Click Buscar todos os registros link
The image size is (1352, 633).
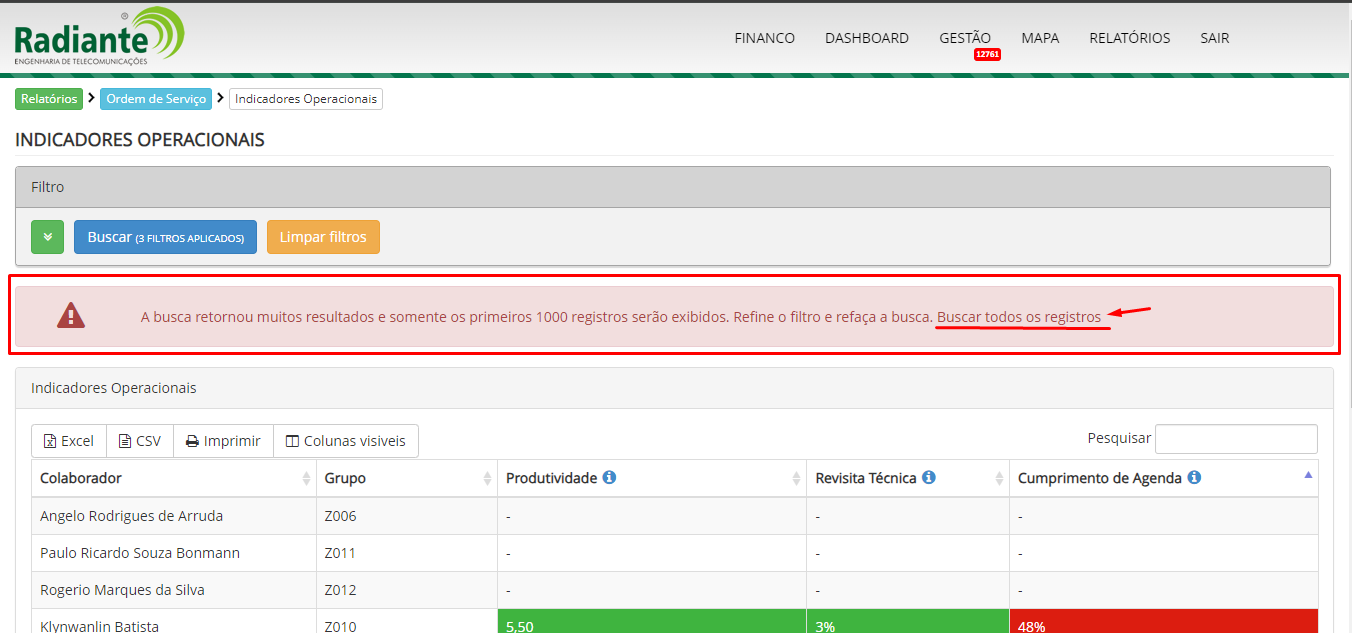pos(1018,317)
